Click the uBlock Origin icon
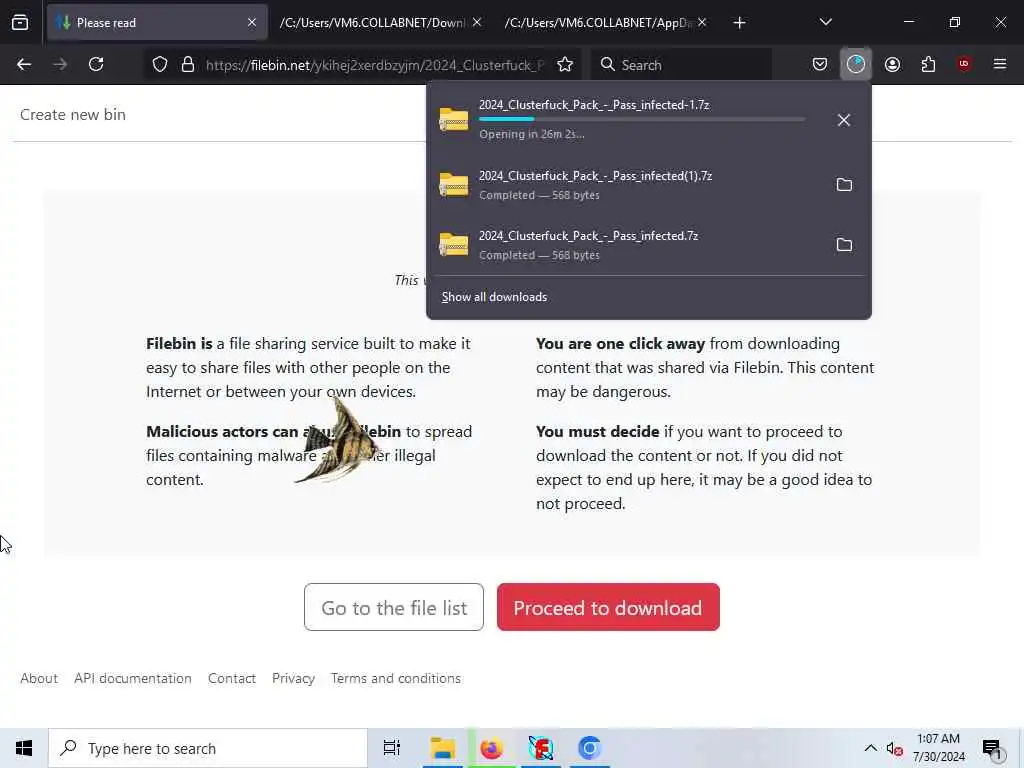Image resolution: width=1024 pixels, height=768 pixels. click(x=964, y=65)
